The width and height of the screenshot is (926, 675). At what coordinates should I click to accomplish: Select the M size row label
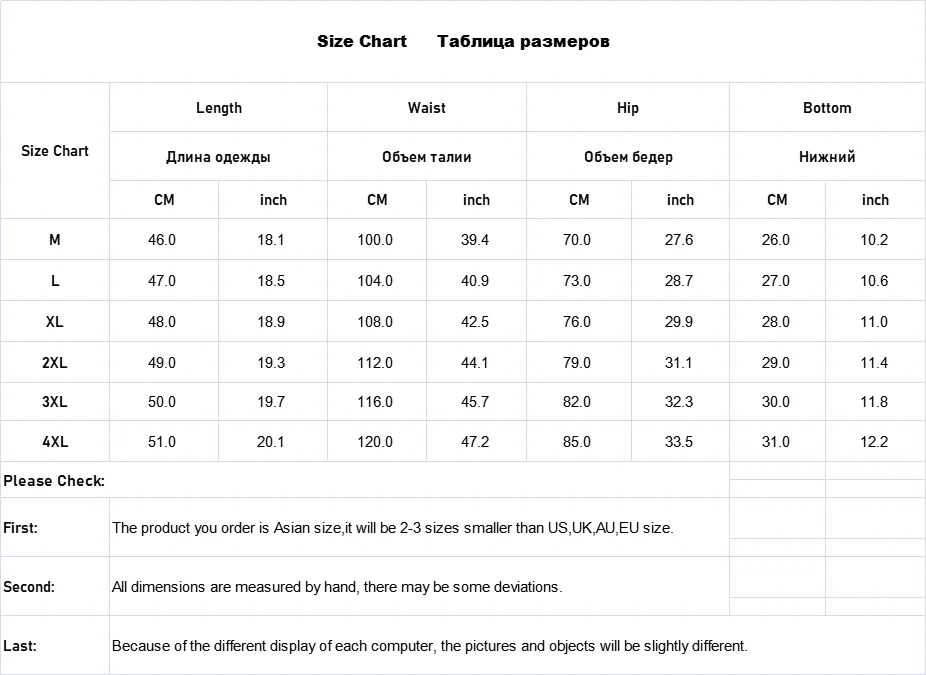tap(55, 240)
